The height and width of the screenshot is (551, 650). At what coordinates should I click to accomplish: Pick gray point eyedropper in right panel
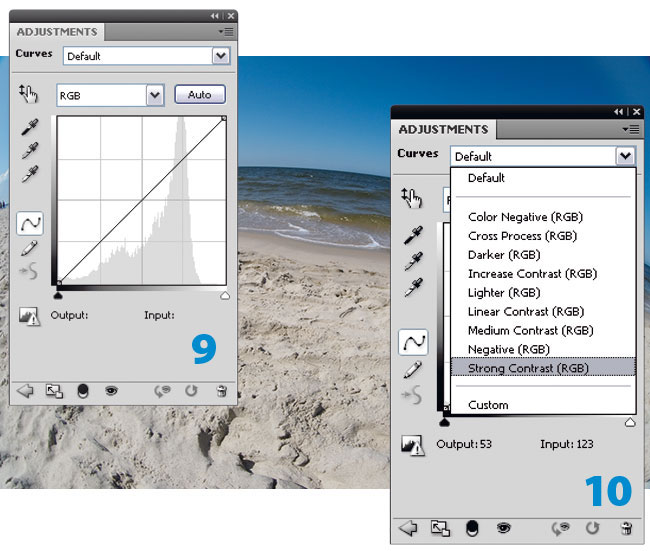413,261
